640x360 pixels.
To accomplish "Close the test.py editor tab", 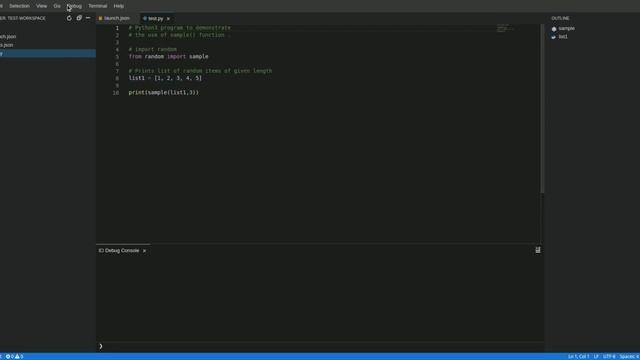I will click(168, 19).
